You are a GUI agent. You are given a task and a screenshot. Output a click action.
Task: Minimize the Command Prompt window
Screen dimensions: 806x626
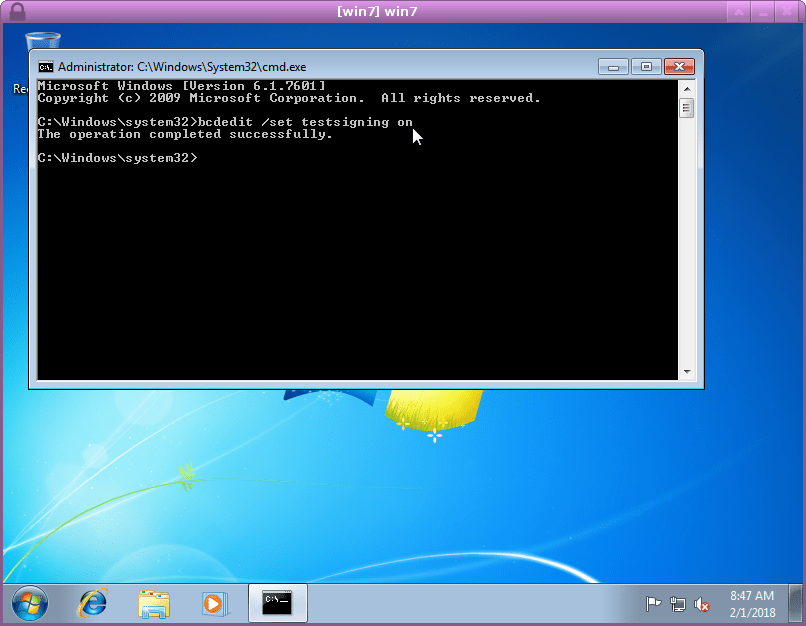point(613,66)
